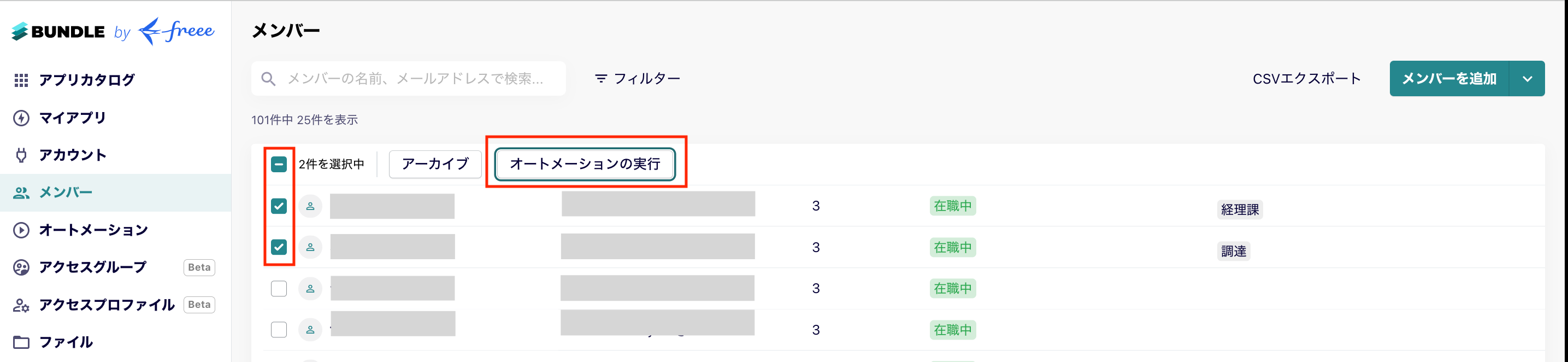
Task: Expand the メンバーを追加 dropdown arrow
Action: [1527, 79]
